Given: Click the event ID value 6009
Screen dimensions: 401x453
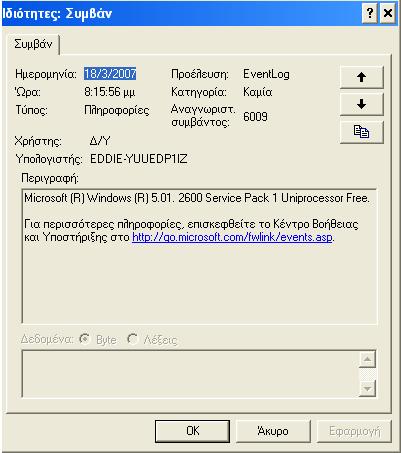Looking at the screenshot, I should click(x=255, y=117).
